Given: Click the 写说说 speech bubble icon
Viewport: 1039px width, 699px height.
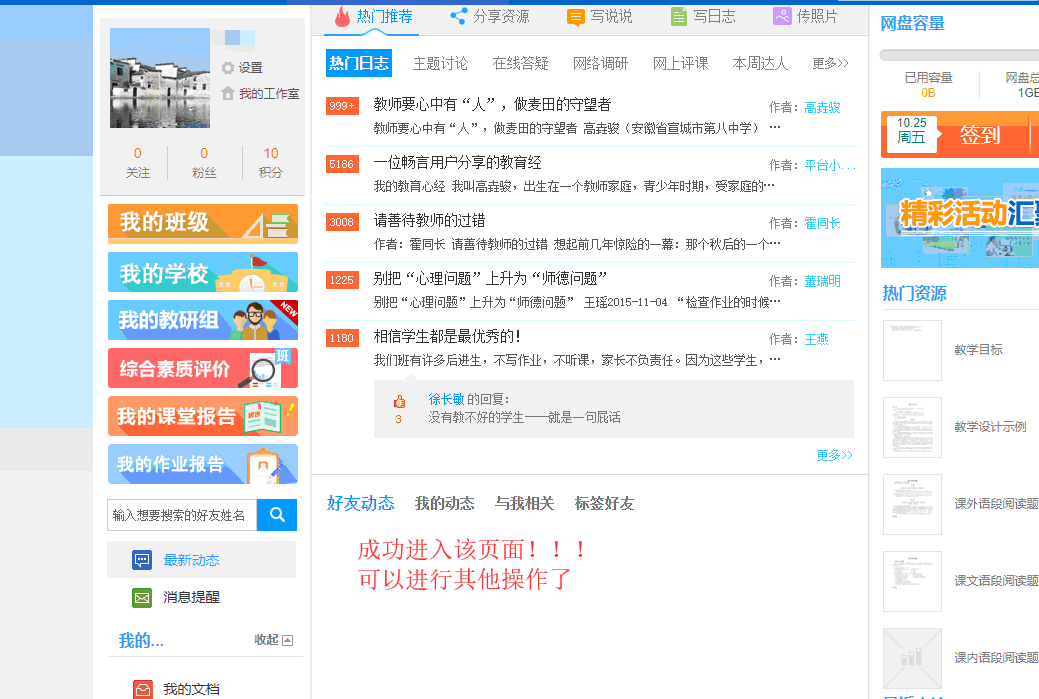Looking at the screenshot, I should click(x=576, y=17).
